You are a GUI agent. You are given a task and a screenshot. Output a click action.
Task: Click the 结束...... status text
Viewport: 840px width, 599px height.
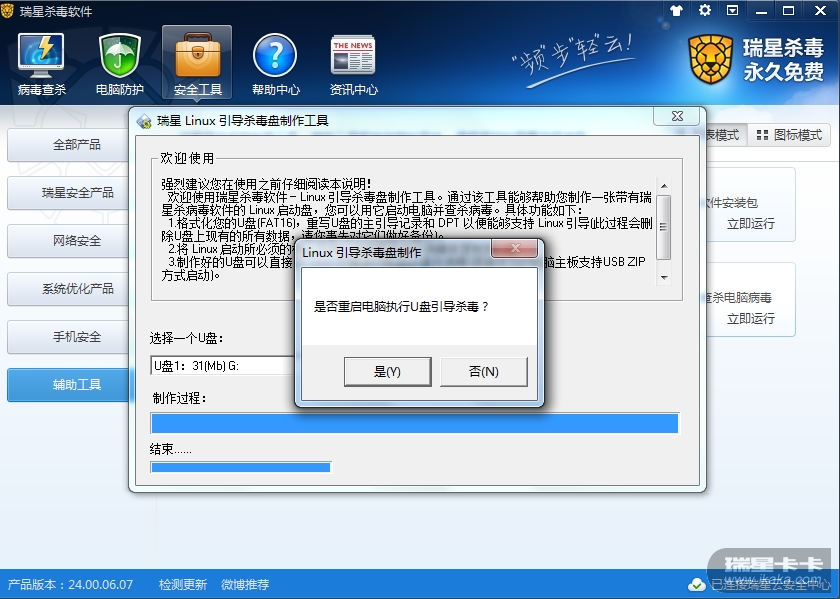point(170,449)
